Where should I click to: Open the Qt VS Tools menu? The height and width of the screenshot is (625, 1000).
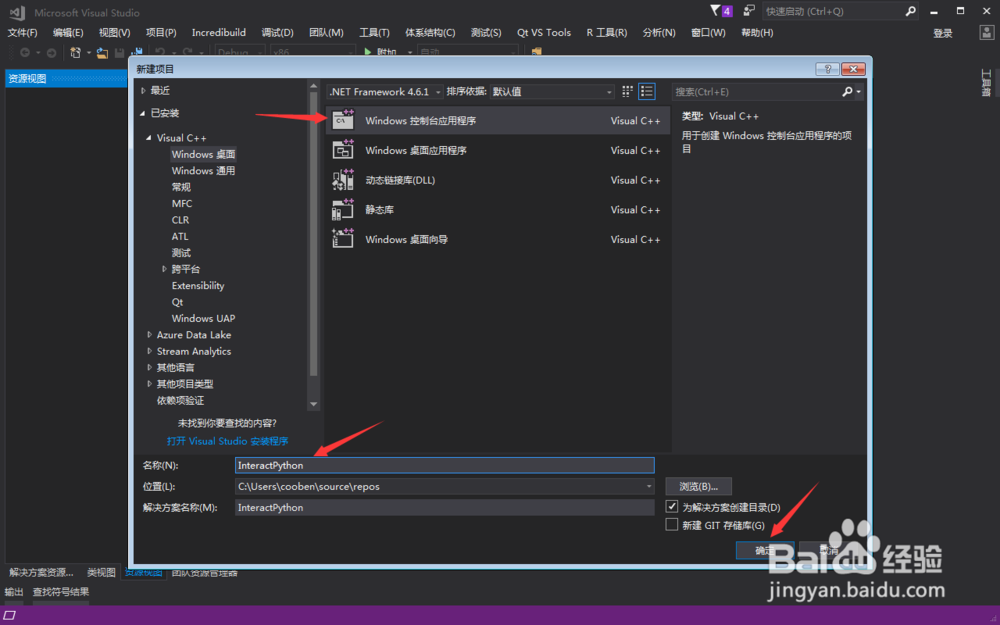(544, 33)
